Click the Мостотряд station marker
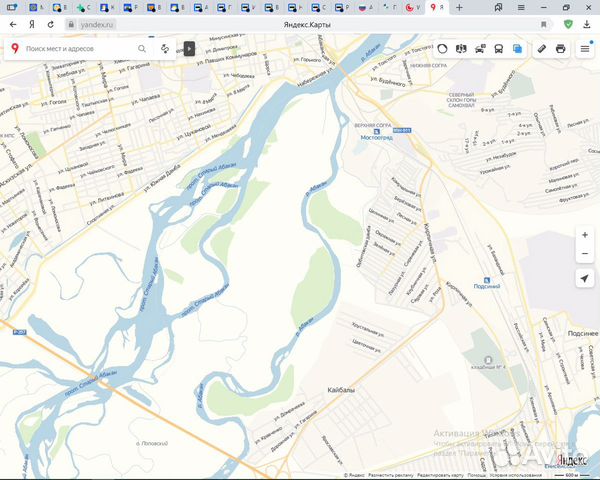The image size is (600, 480). pos(377,135)
